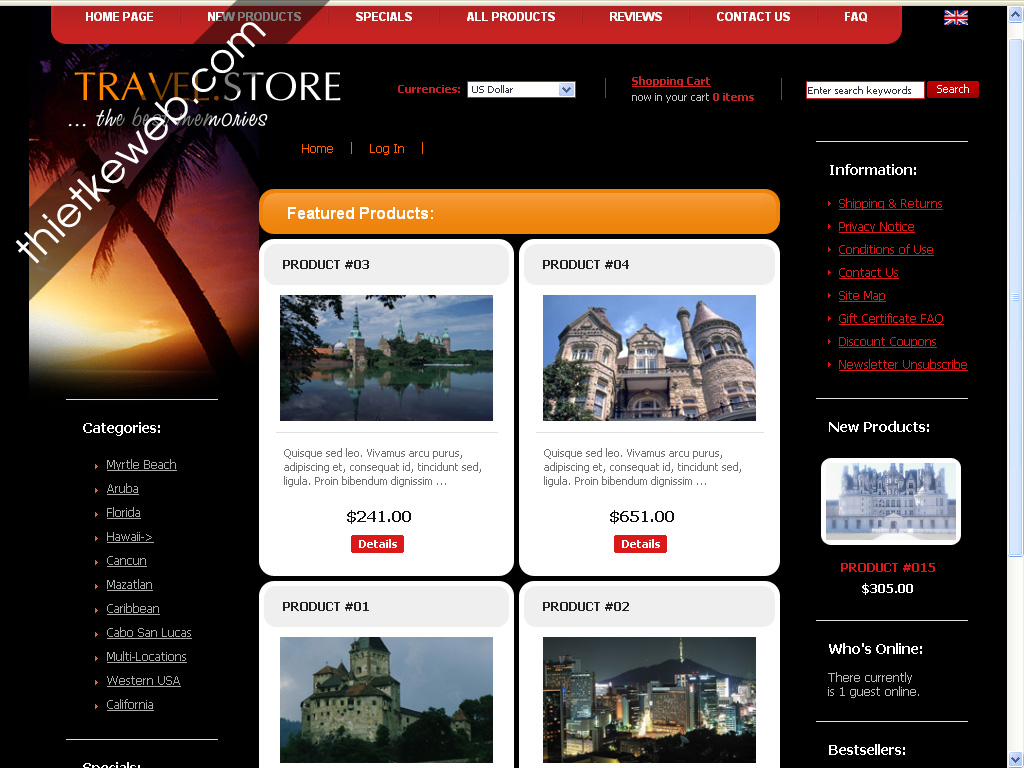Click the scrollbar down arrow
Viewport: 1024px width, 768px height.
coord(1015,758)
